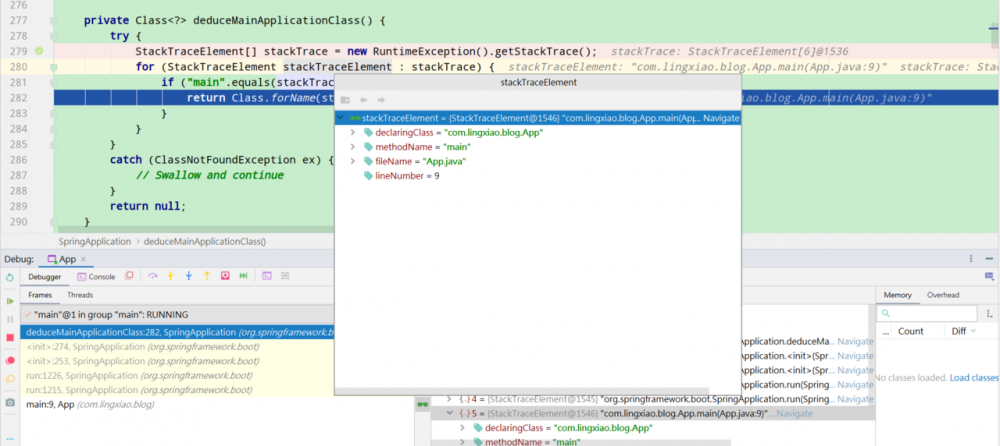Resume program with green play icon
The image size is (1000, 446).
pos(10,301)
